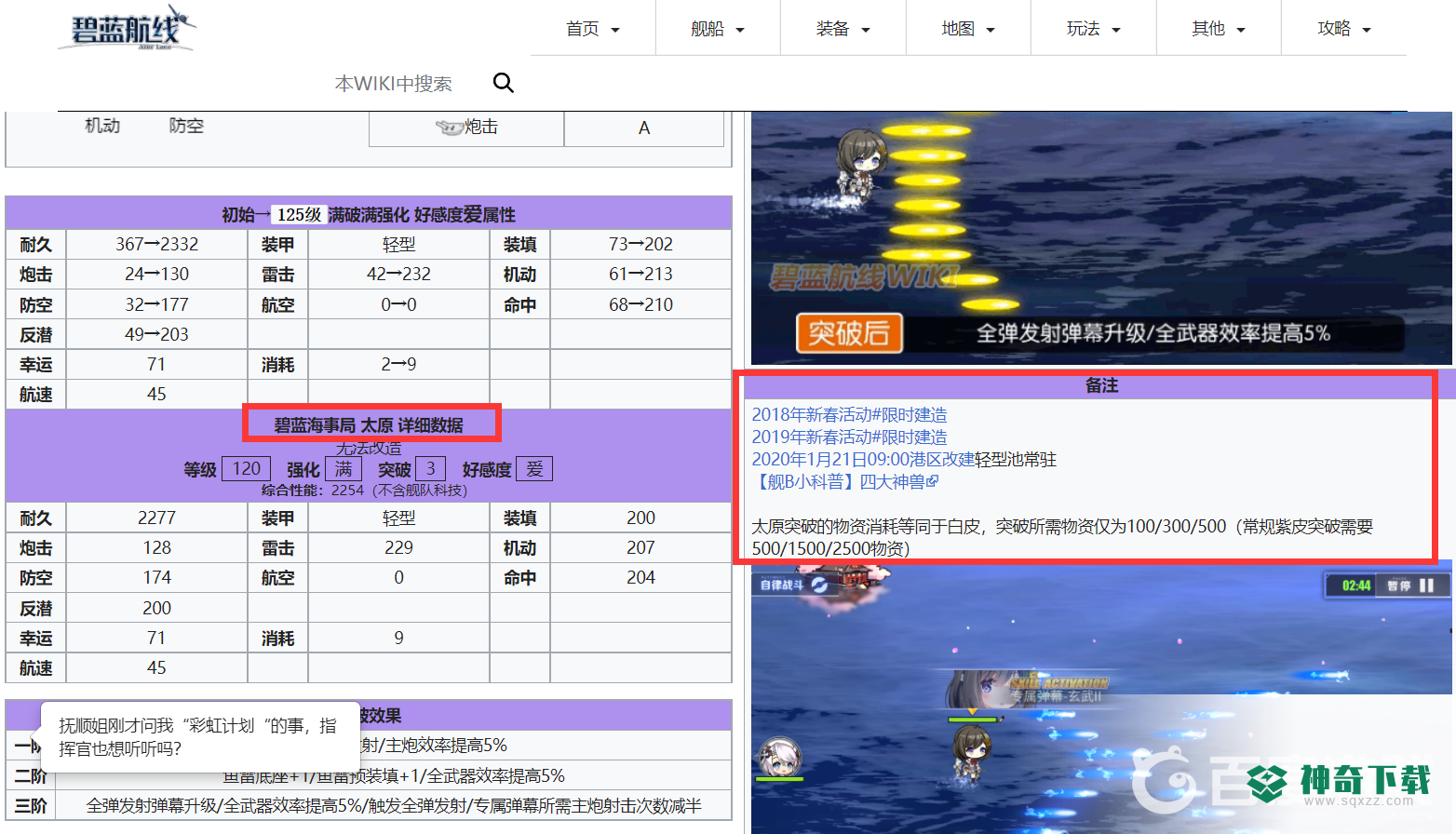Click the 02:44 battle timer
The image size is (1456, 834).
tap(1355, 585)
